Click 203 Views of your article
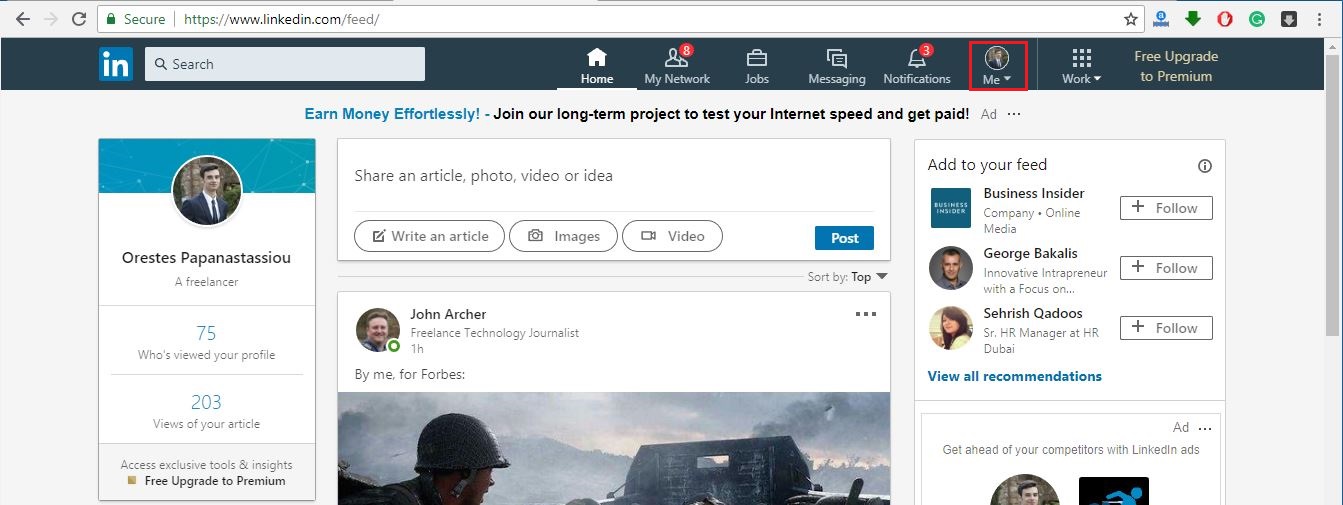The height and width of the screenshot is (505, 1343). pyautogui.click(x=207, y=411)
